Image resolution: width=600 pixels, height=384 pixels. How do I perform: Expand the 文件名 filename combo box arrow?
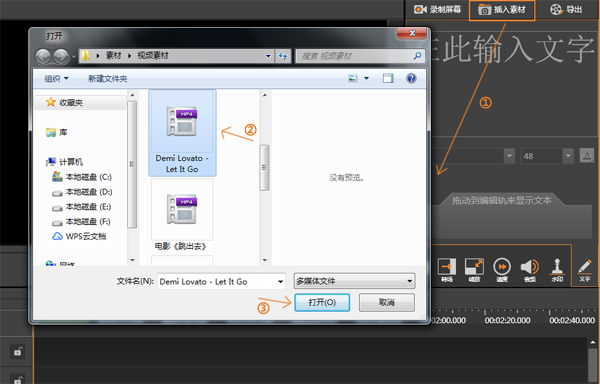click(280, 281)
